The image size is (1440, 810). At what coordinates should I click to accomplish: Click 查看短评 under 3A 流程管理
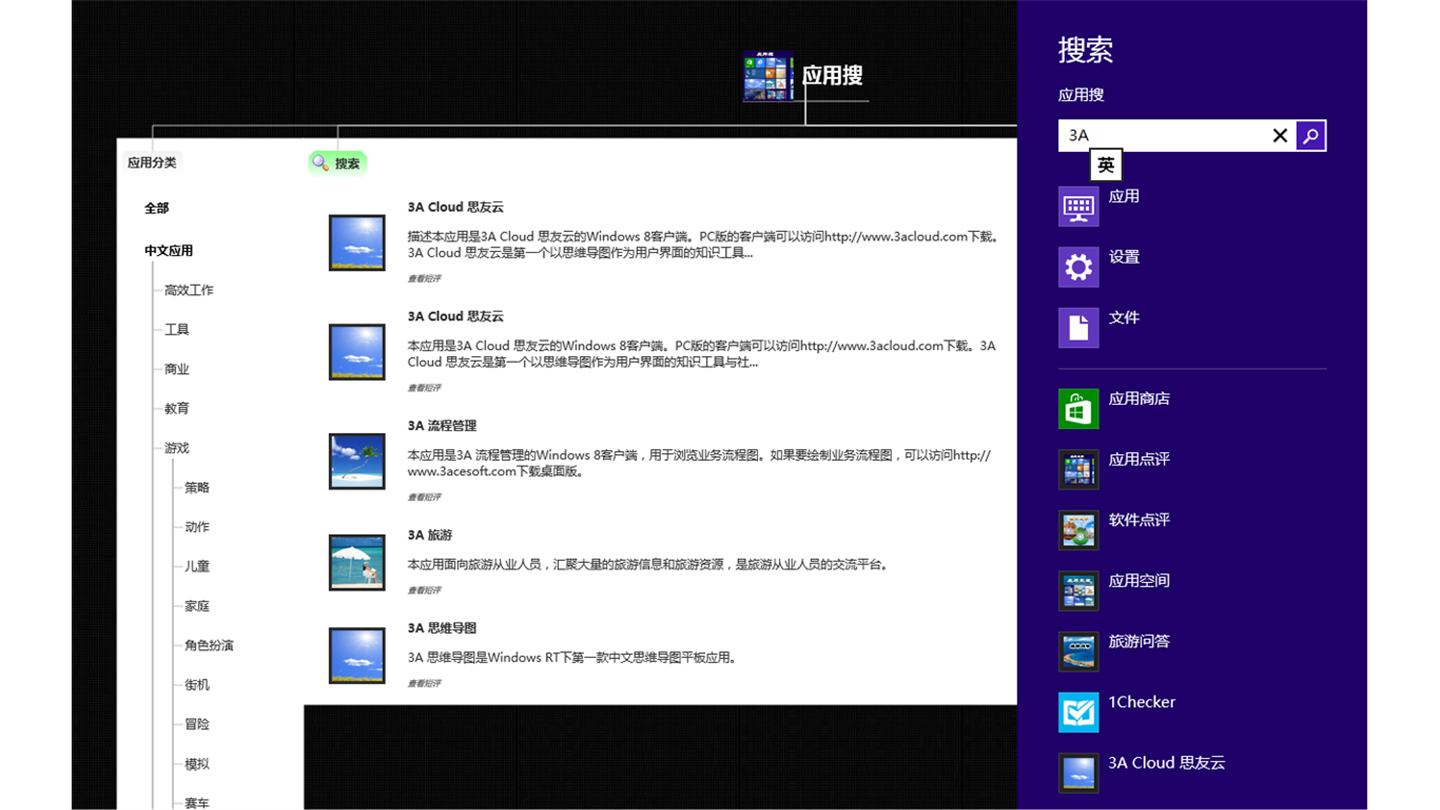point(424,497)
